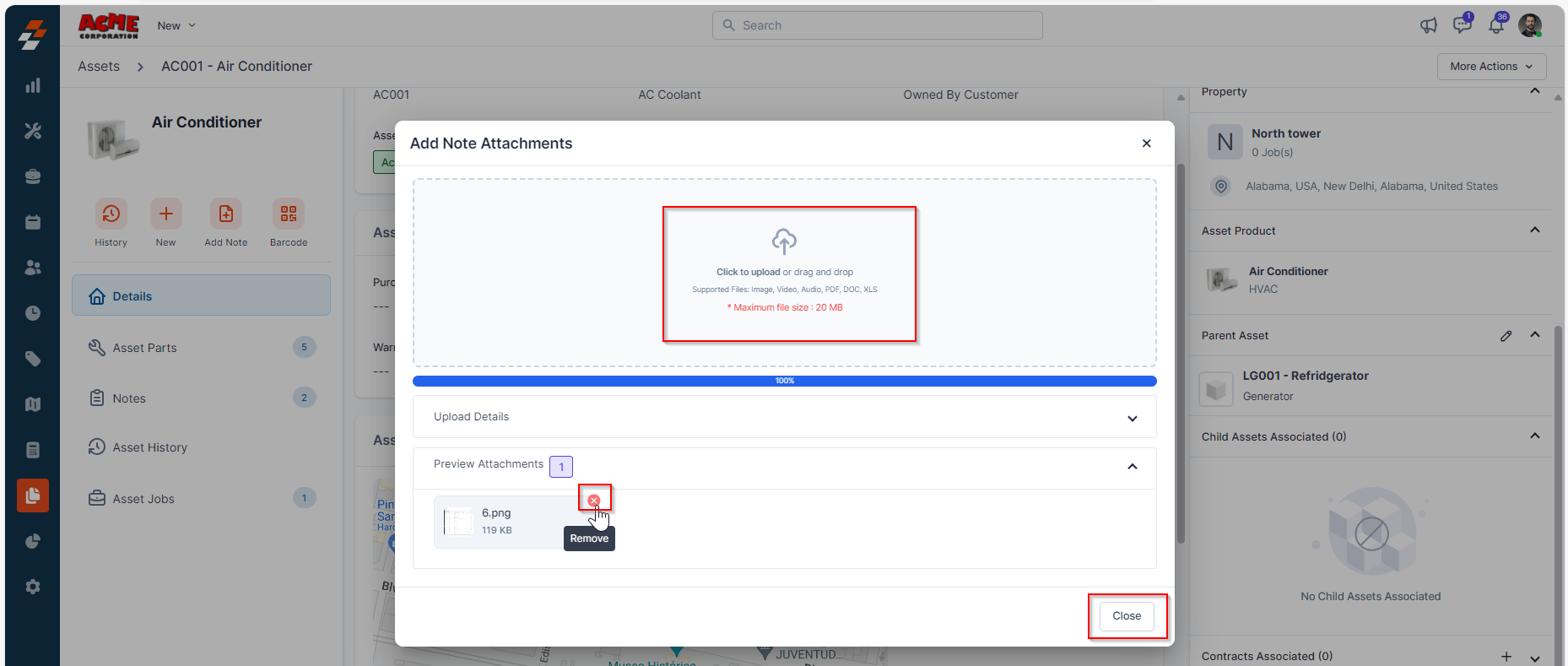Collapse the Parent Asset section
The height and width of the screenshot is (666, 1568).
pyautogui.click(x=1535, y=335)
